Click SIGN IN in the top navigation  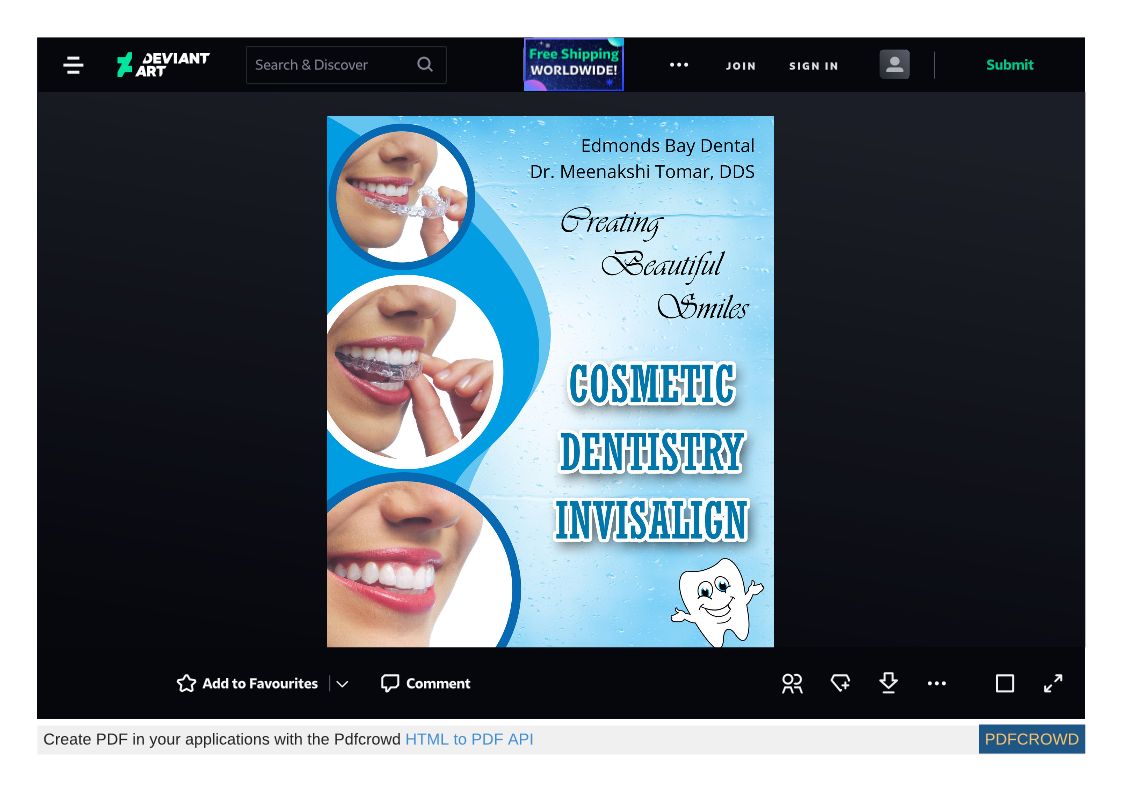[x=813, y=66]
